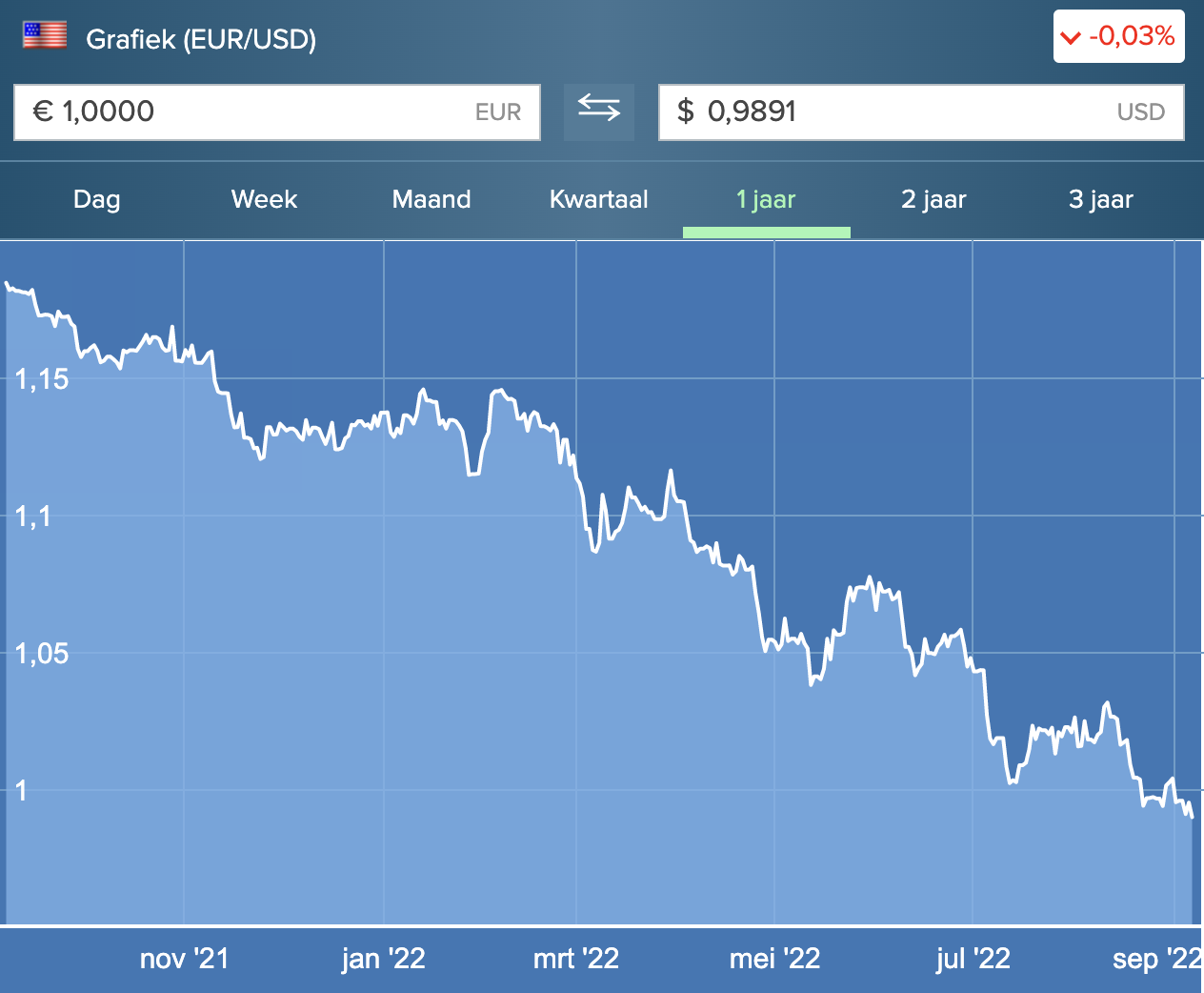The height and width of the screenshot is (993, 1204).
Task: Click the Grafiek (EUR/USD) title
Action: click(201, 39)
